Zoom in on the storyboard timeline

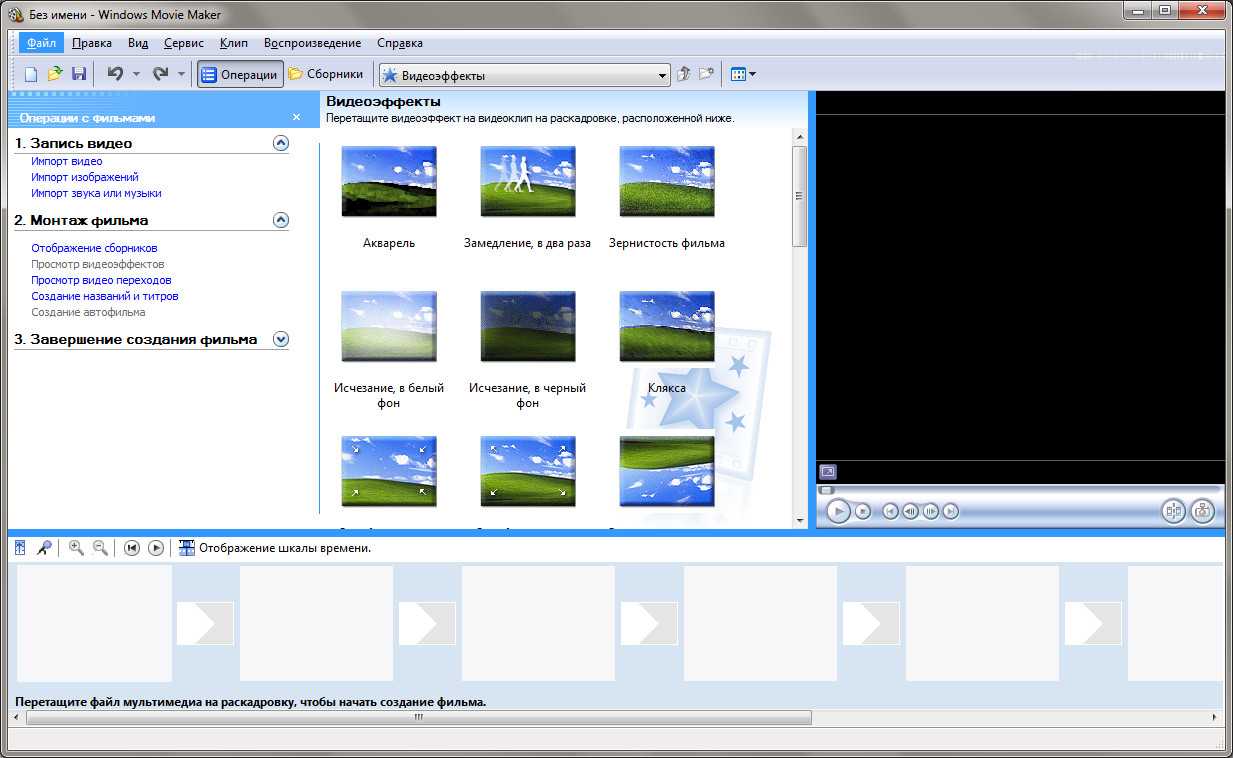(x=76, y=548)
